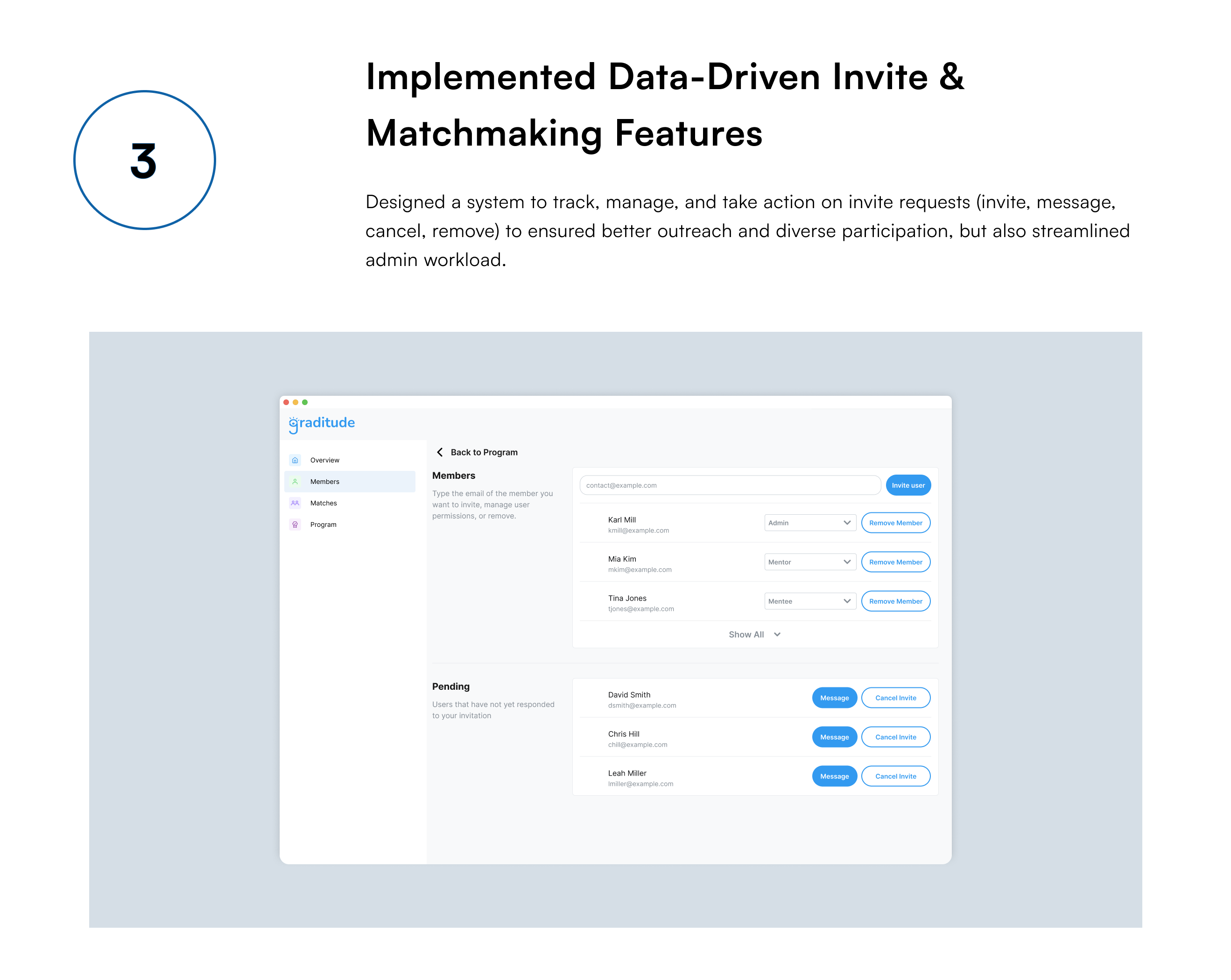Click the back arrow beside Back to Program
The width and height of the screenshot is (1231, 980).
click(440, 452)
